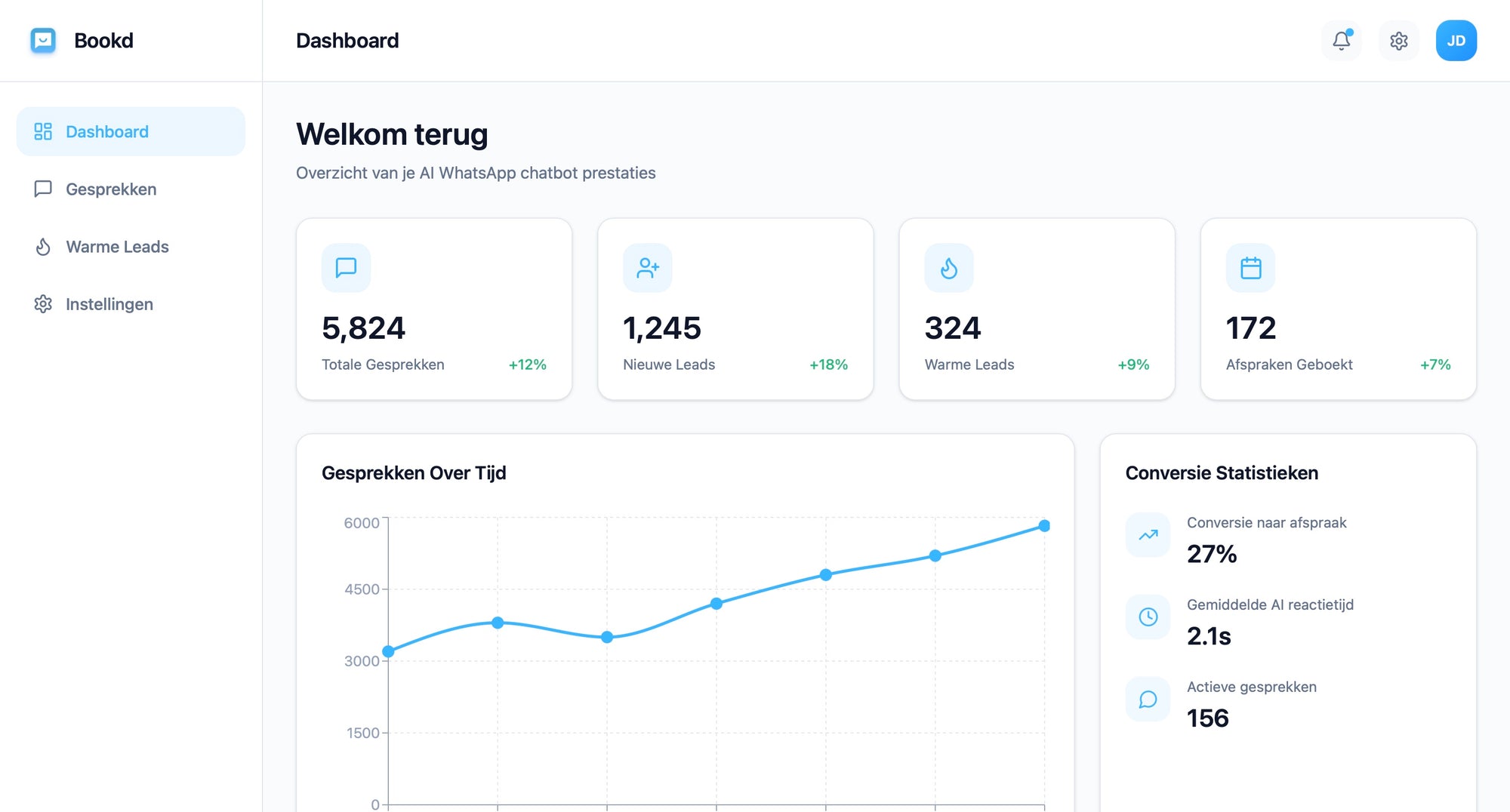
Task: Open the JD profile avatar menu
Action: click(1456, 41)
